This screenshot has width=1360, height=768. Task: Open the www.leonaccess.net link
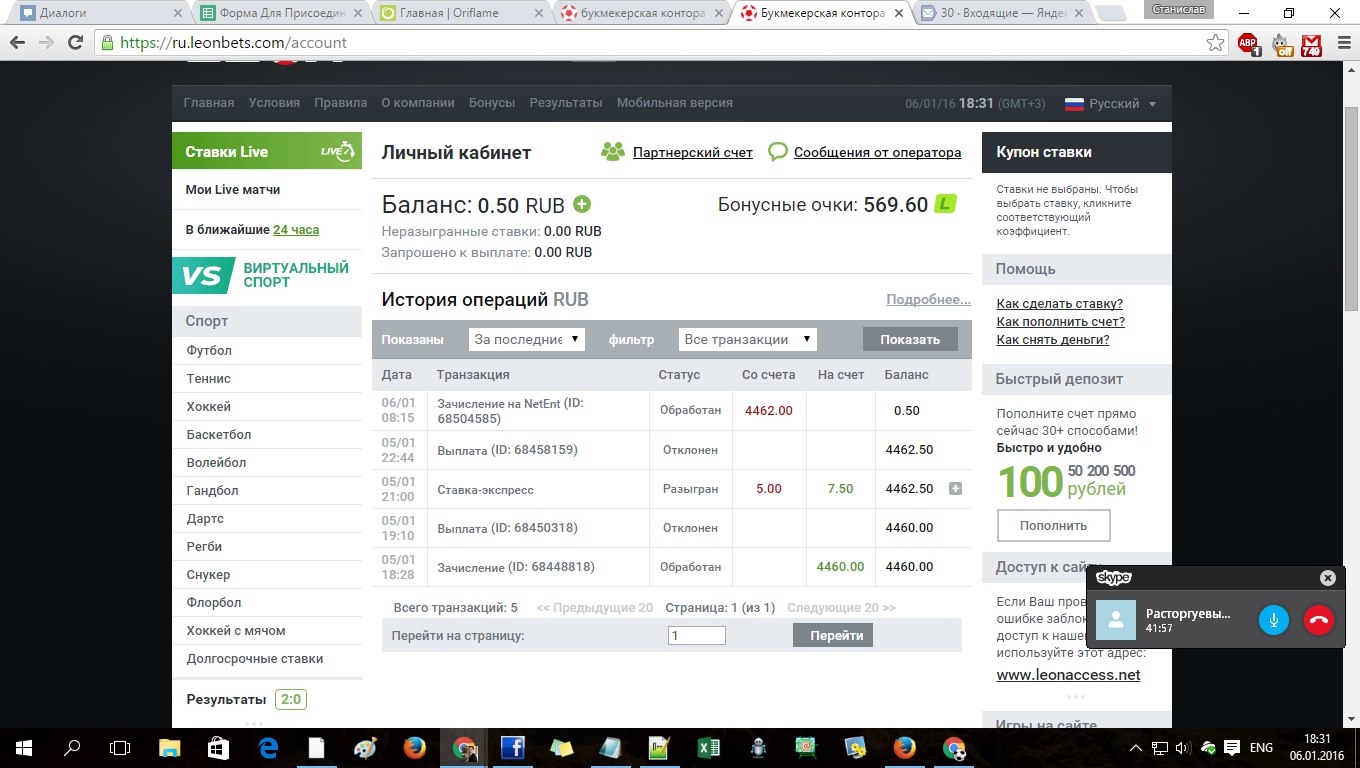click(x=1068, y=675)
